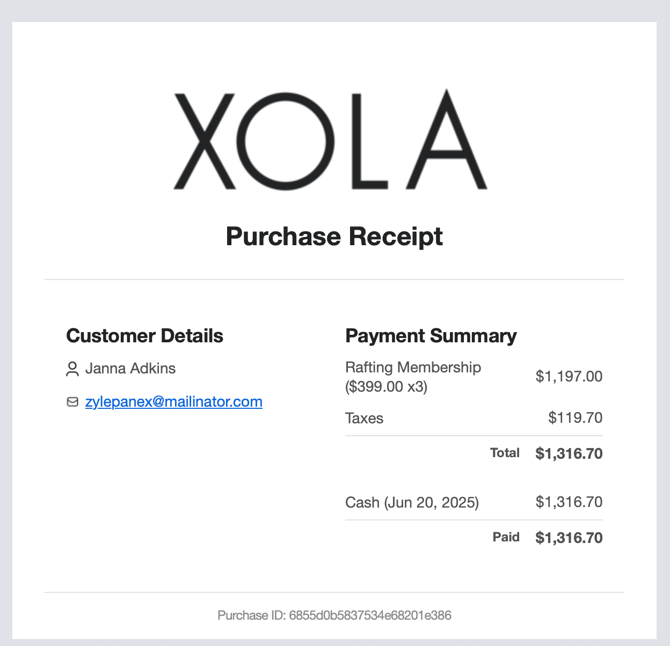Click the Cash (Jun 20, 2025) payment entry
This screenshot has width=670, height=646.
pos(412,502)
